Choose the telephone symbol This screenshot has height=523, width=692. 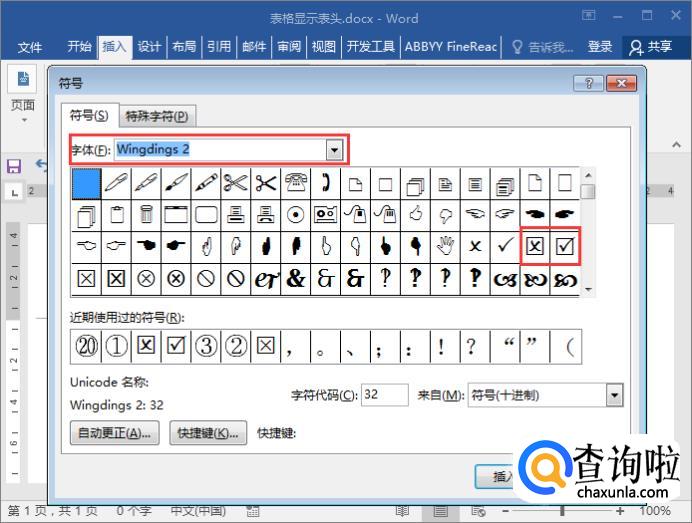[296, 182]
